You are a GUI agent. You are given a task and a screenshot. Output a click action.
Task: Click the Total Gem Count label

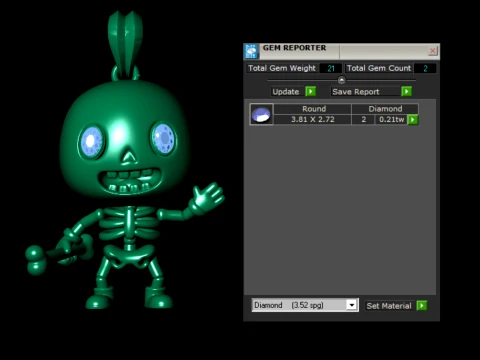coord(379,68)
